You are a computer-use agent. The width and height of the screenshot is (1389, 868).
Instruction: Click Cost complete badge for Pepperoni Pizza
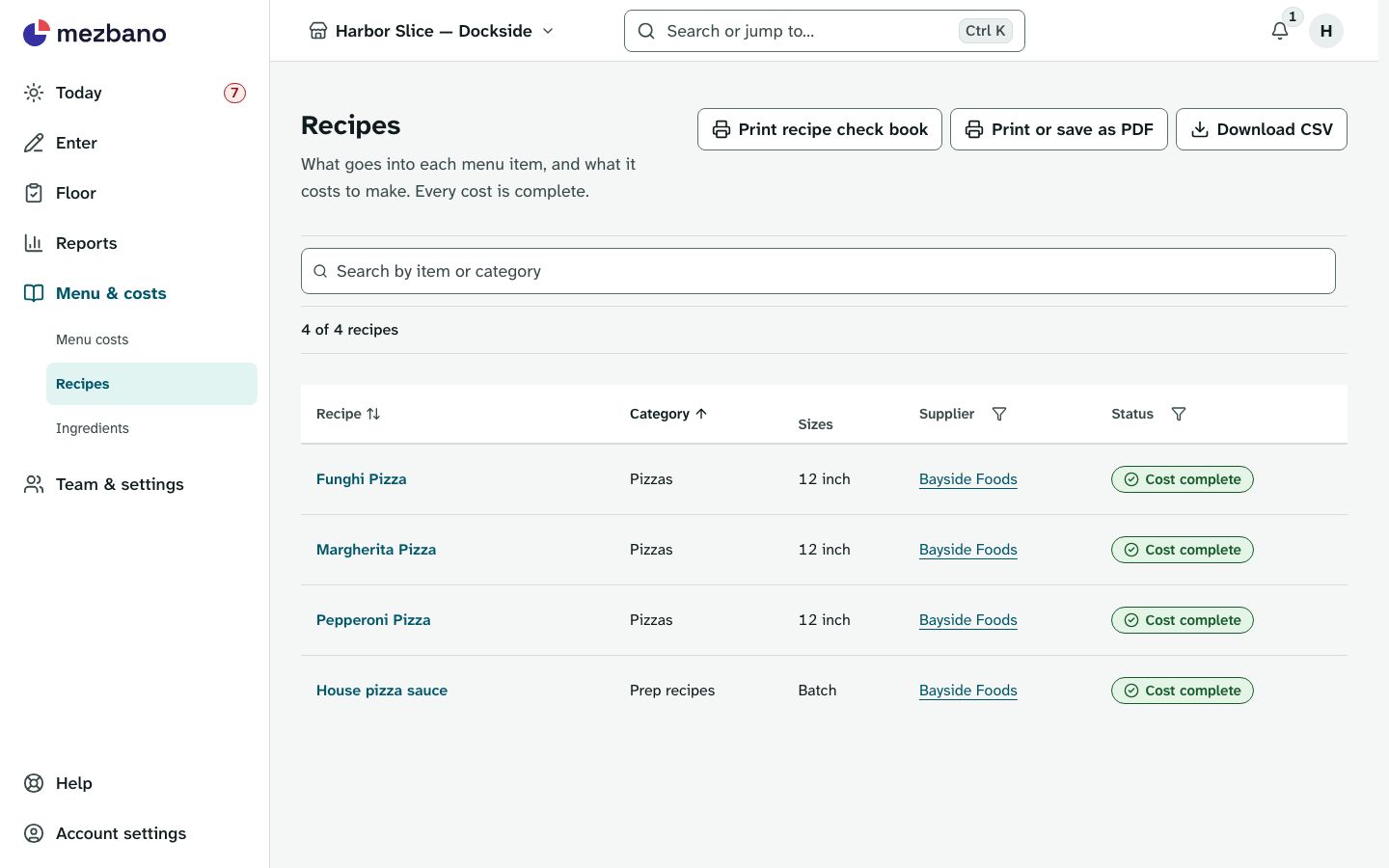pos(1183,620)
